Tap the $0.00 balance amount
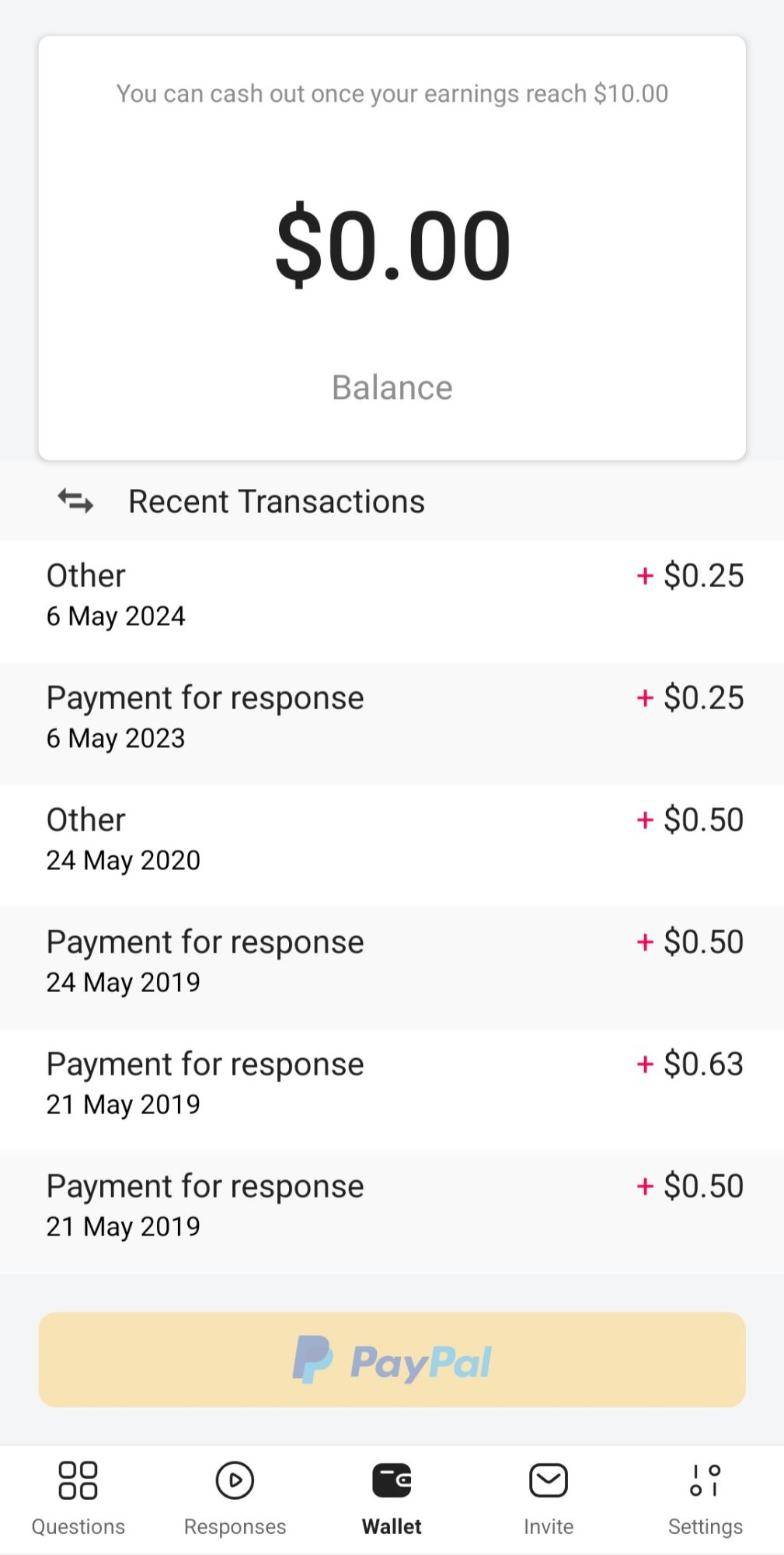The width and height of the screenshot is (784, 1555). 392,245
